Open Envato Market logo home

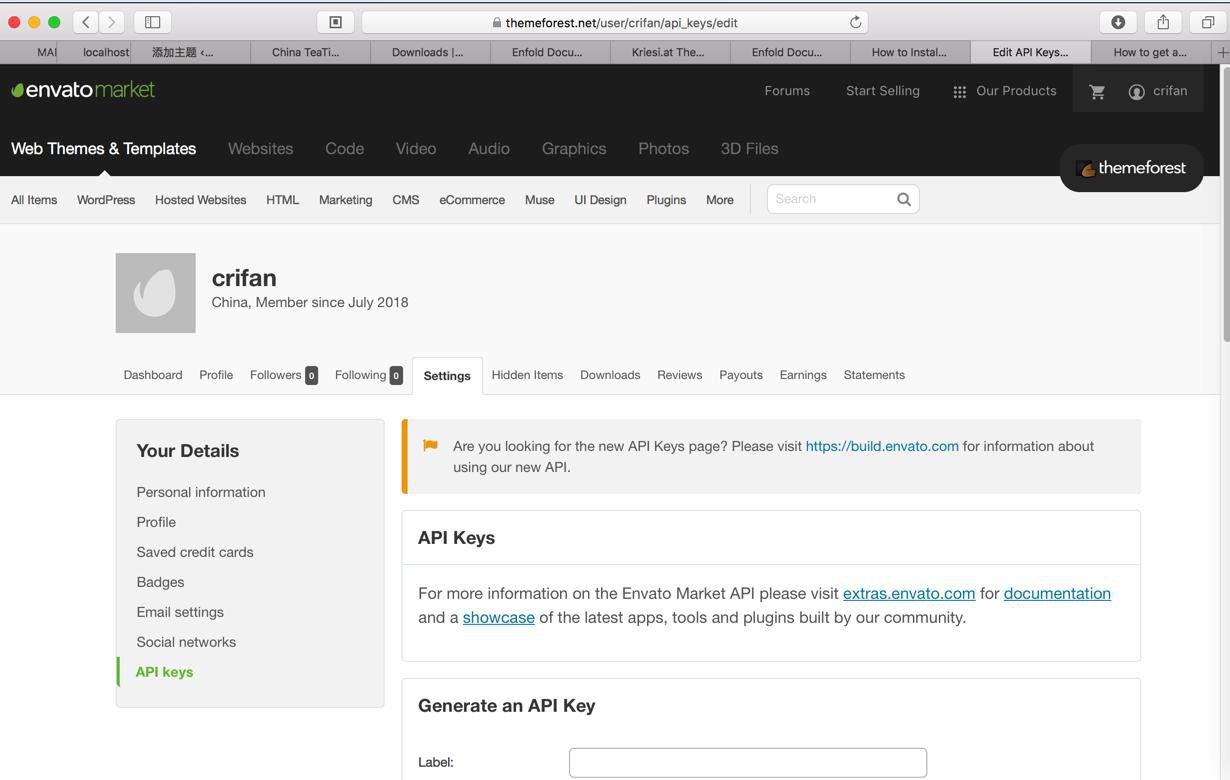click(83, 90)
